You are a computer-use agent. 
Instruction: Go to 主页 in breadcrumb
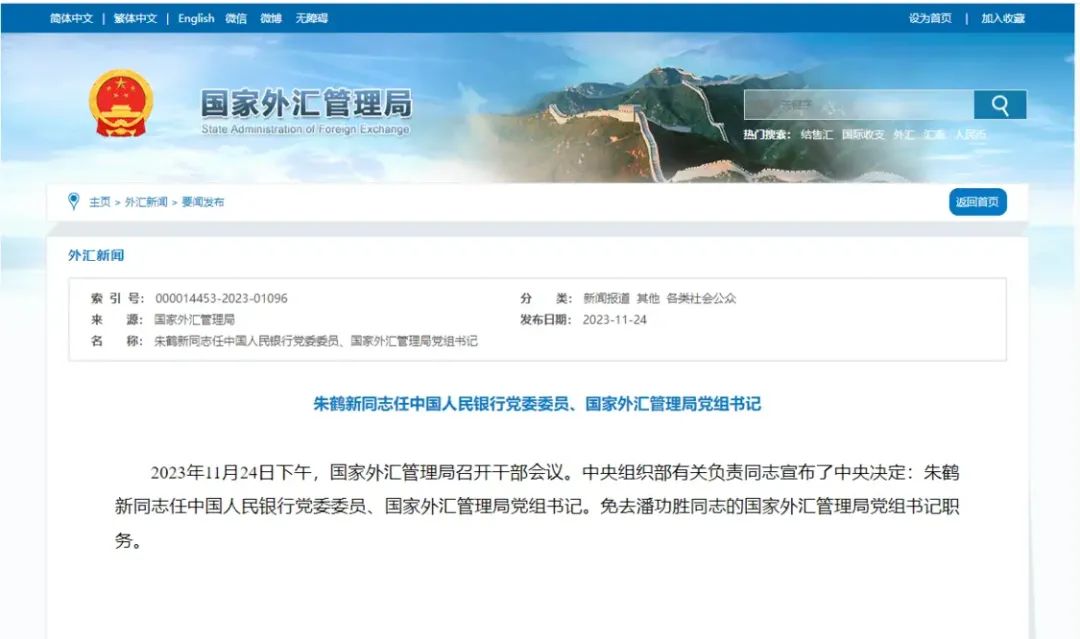99,202
